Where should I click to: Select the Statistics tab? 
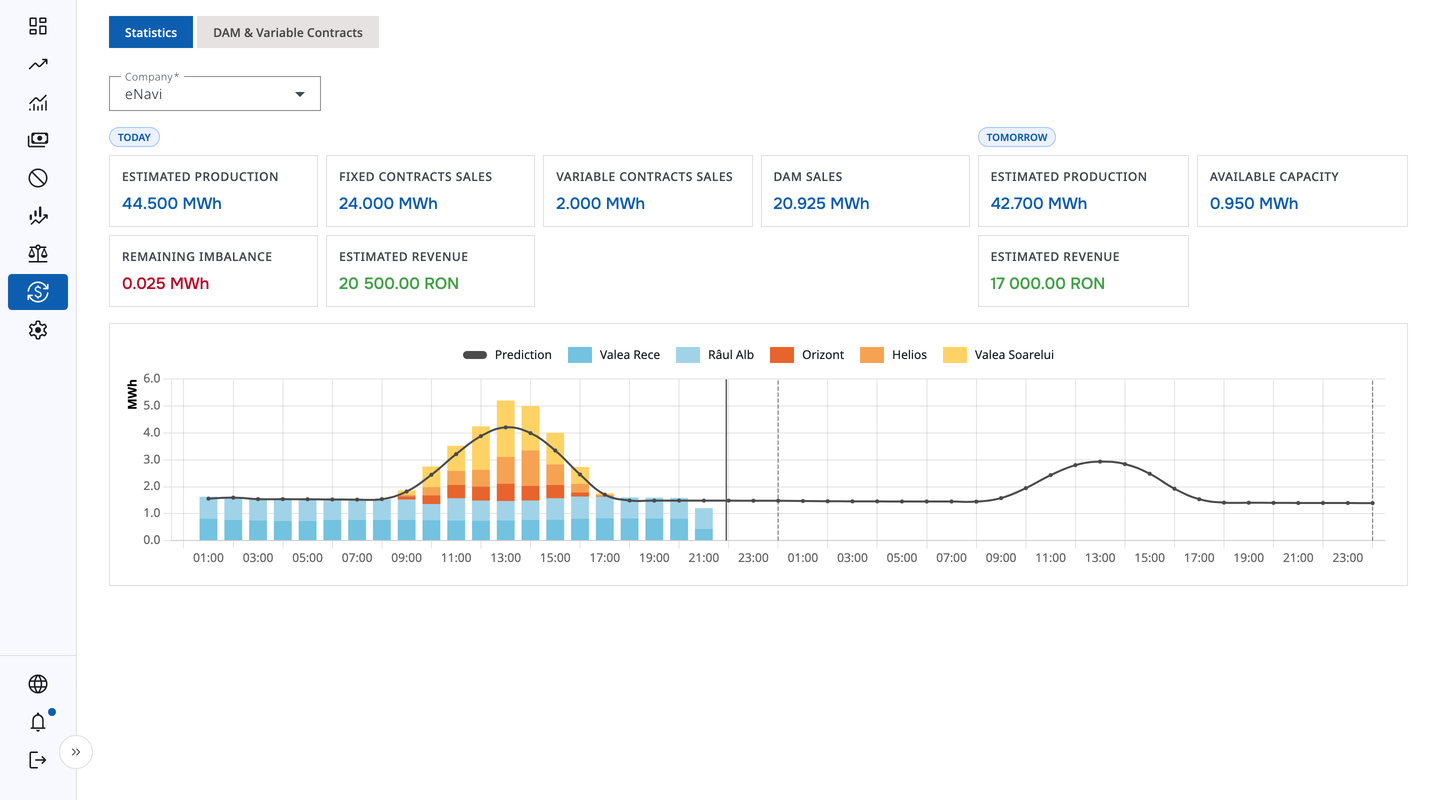click(150, 32)
